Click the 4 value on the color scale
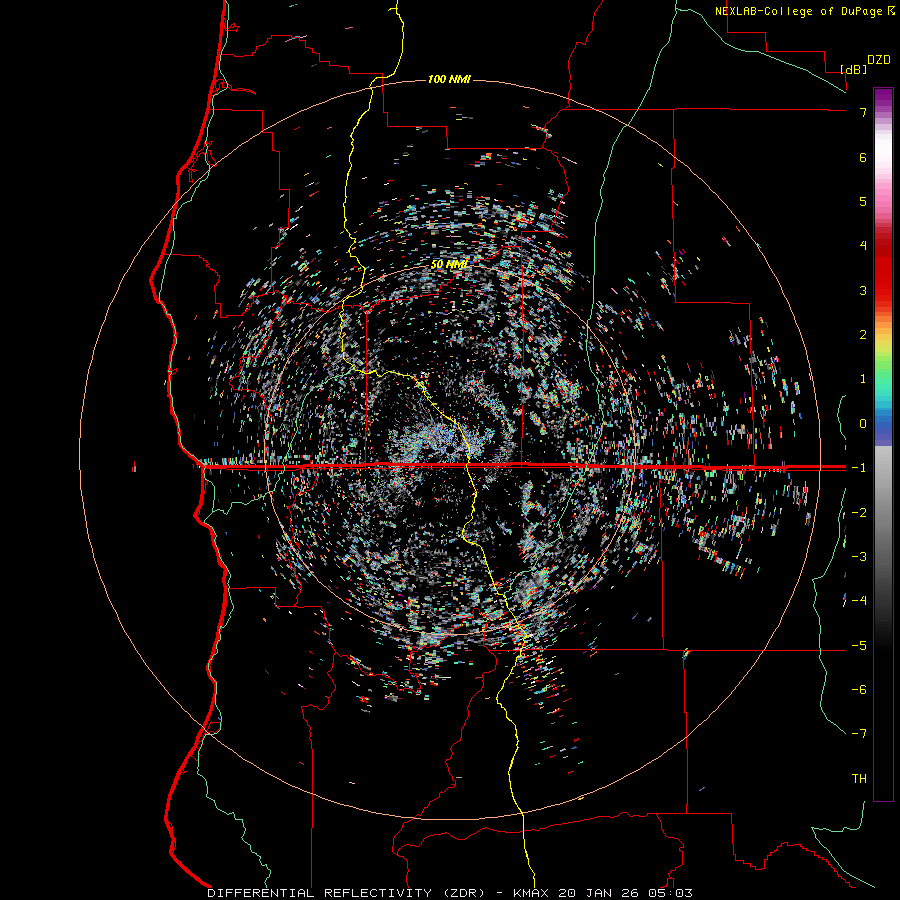The width and height of the screenshot is (900, 900). [x=863, y=246]
